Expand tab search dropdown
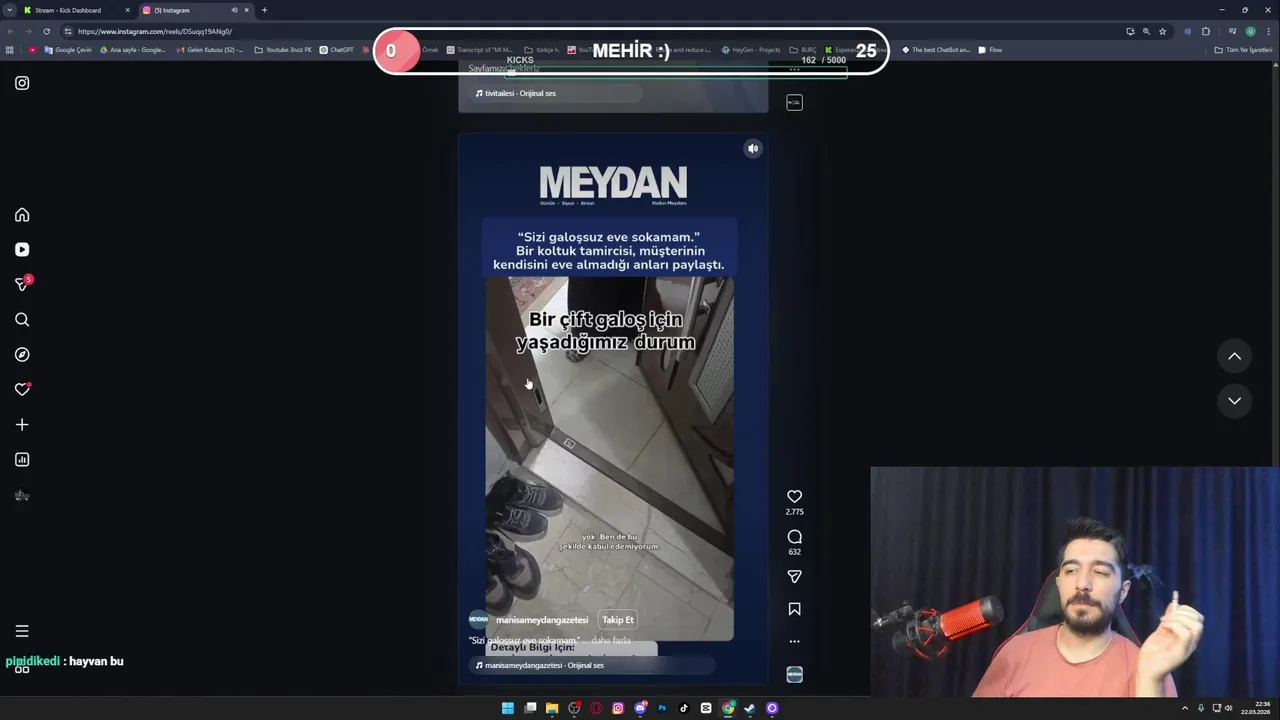 pos(9,10)
